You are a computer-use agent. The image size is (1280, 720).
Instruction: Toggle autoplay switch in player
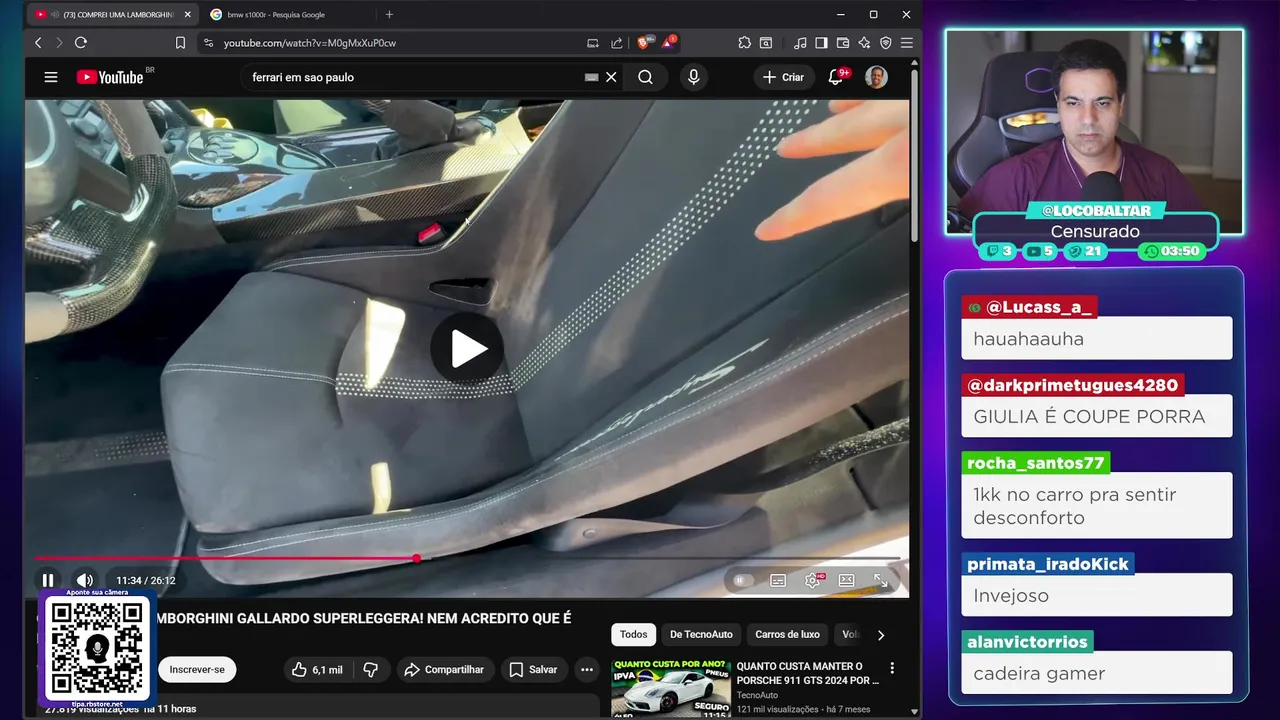(742, 580)
